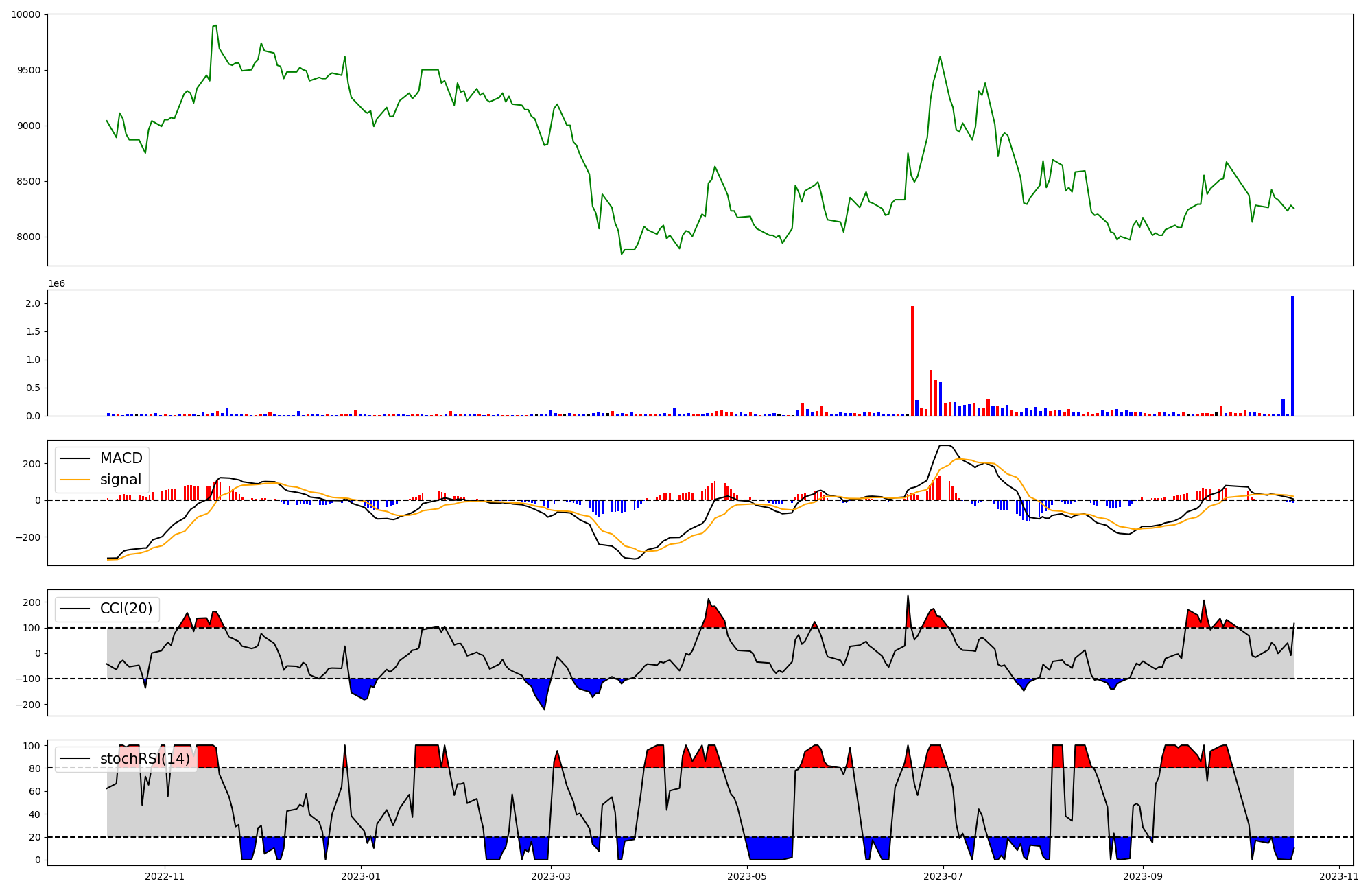This screenshot has width=1372, height=892.
Task: Click the 10000 price axis label
Action: (x=25, y=14)
